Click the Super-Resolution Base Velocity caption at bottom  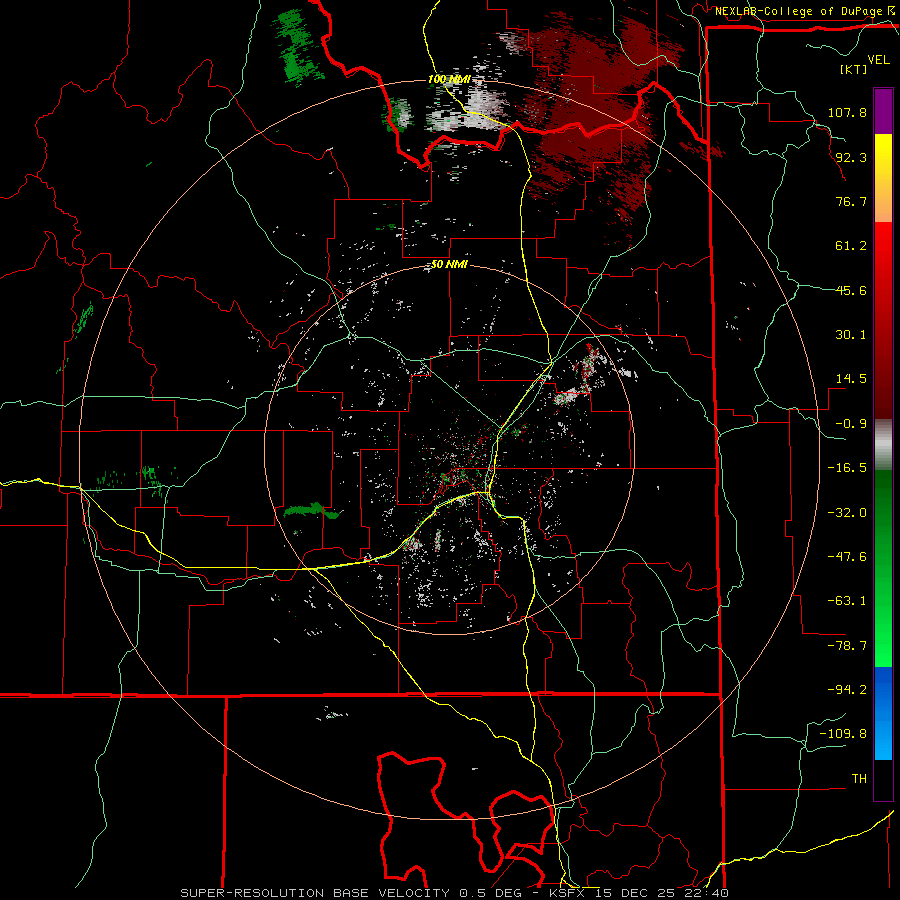coord(455,893)
